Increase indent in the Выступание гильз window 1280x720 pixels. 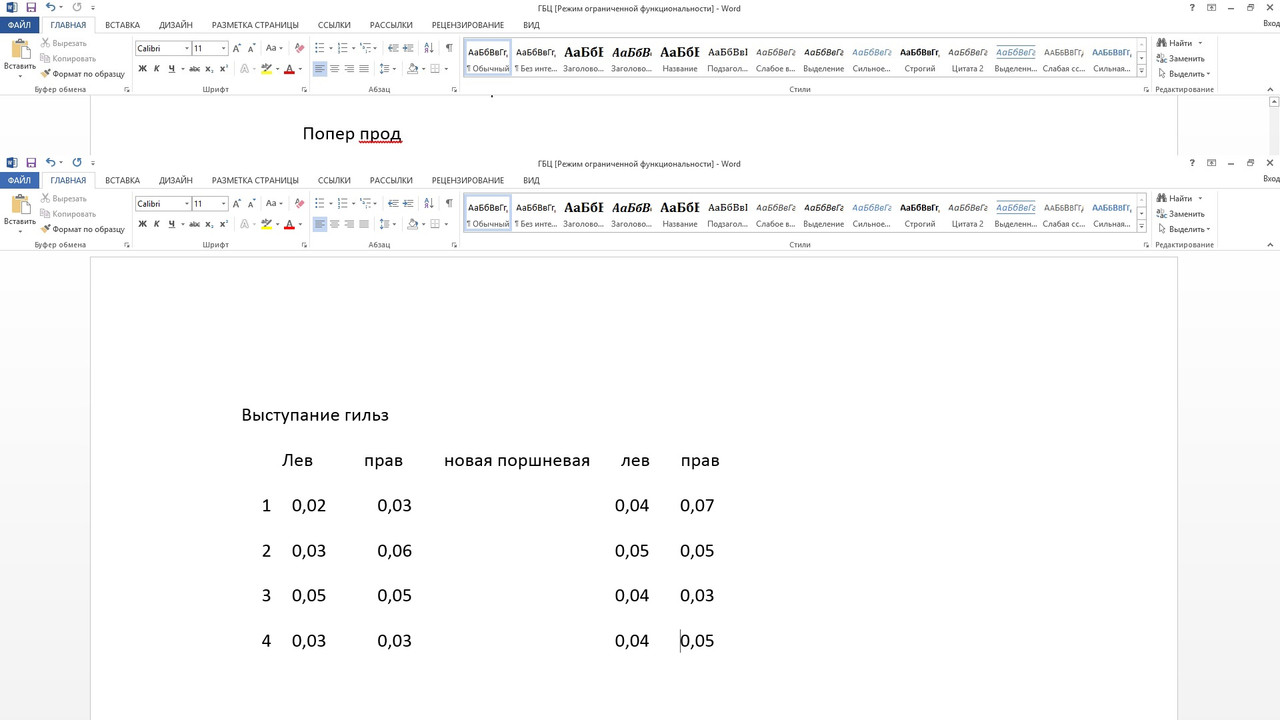(x=408, y=203)
